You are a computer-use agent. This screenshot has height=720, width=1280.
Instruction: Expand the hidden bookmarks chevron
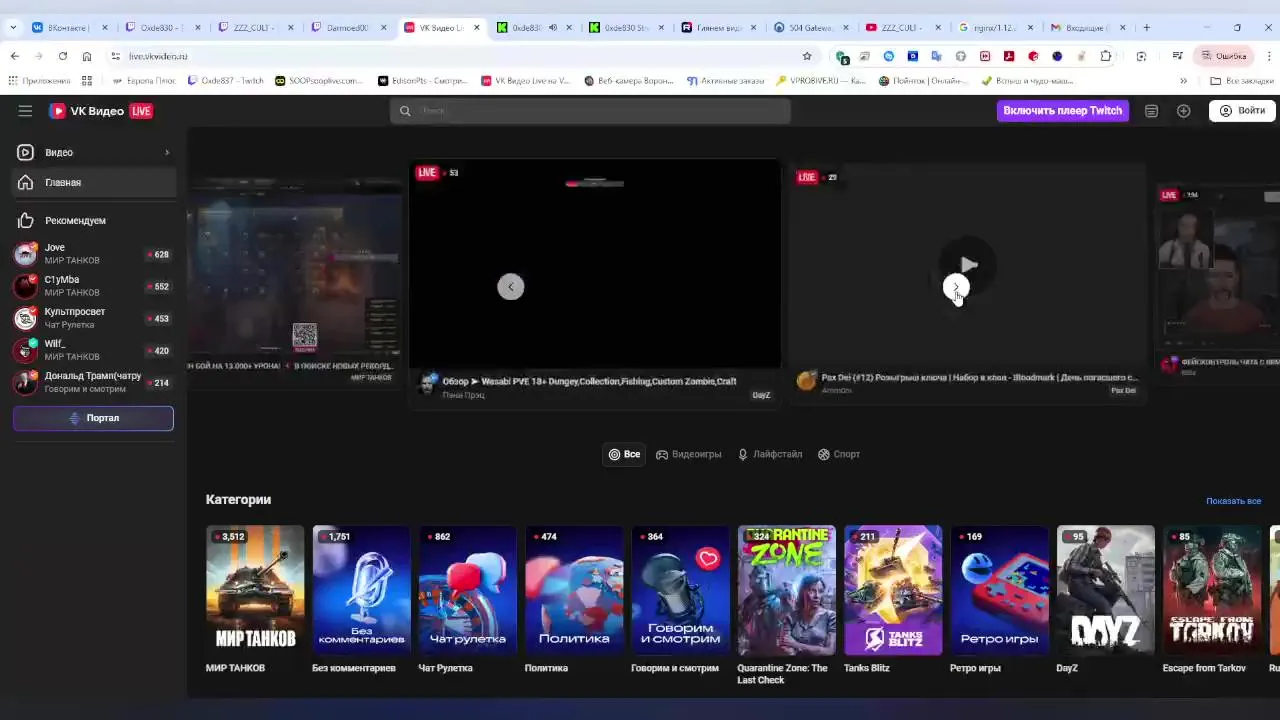[1183, 80]
